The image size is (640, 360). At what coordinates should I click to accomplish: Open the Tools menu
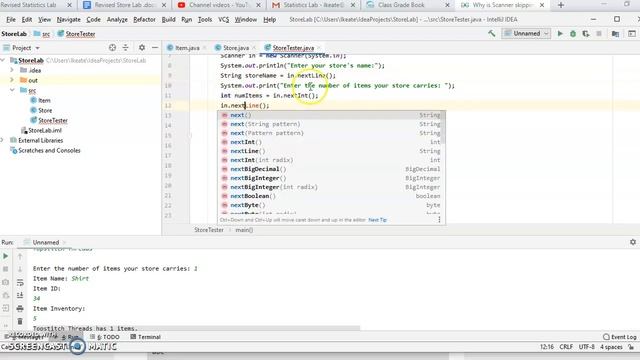tap(204, 20)
